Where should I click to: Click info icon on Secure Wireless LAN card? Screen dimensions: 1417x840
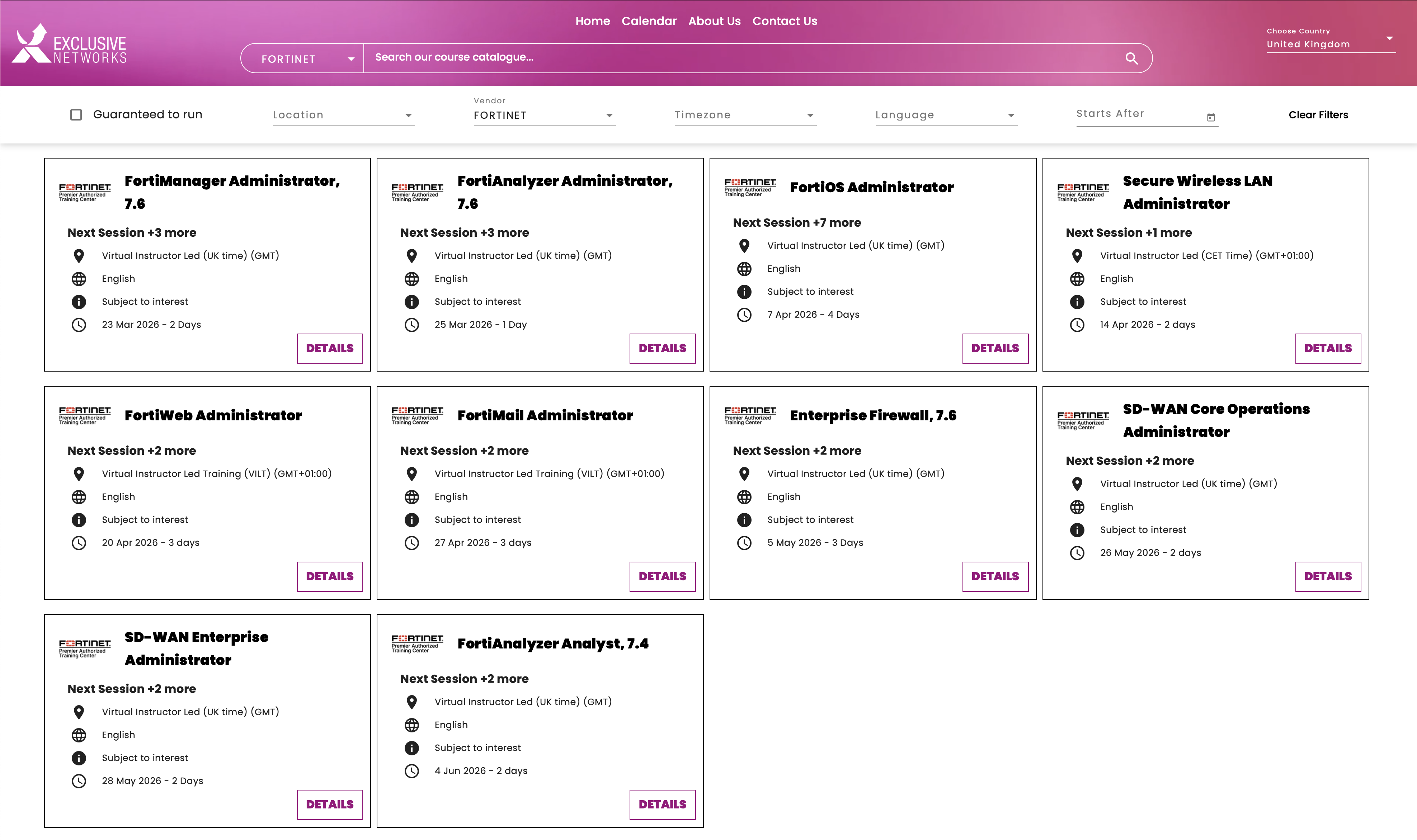click(x=1077, y=302)
